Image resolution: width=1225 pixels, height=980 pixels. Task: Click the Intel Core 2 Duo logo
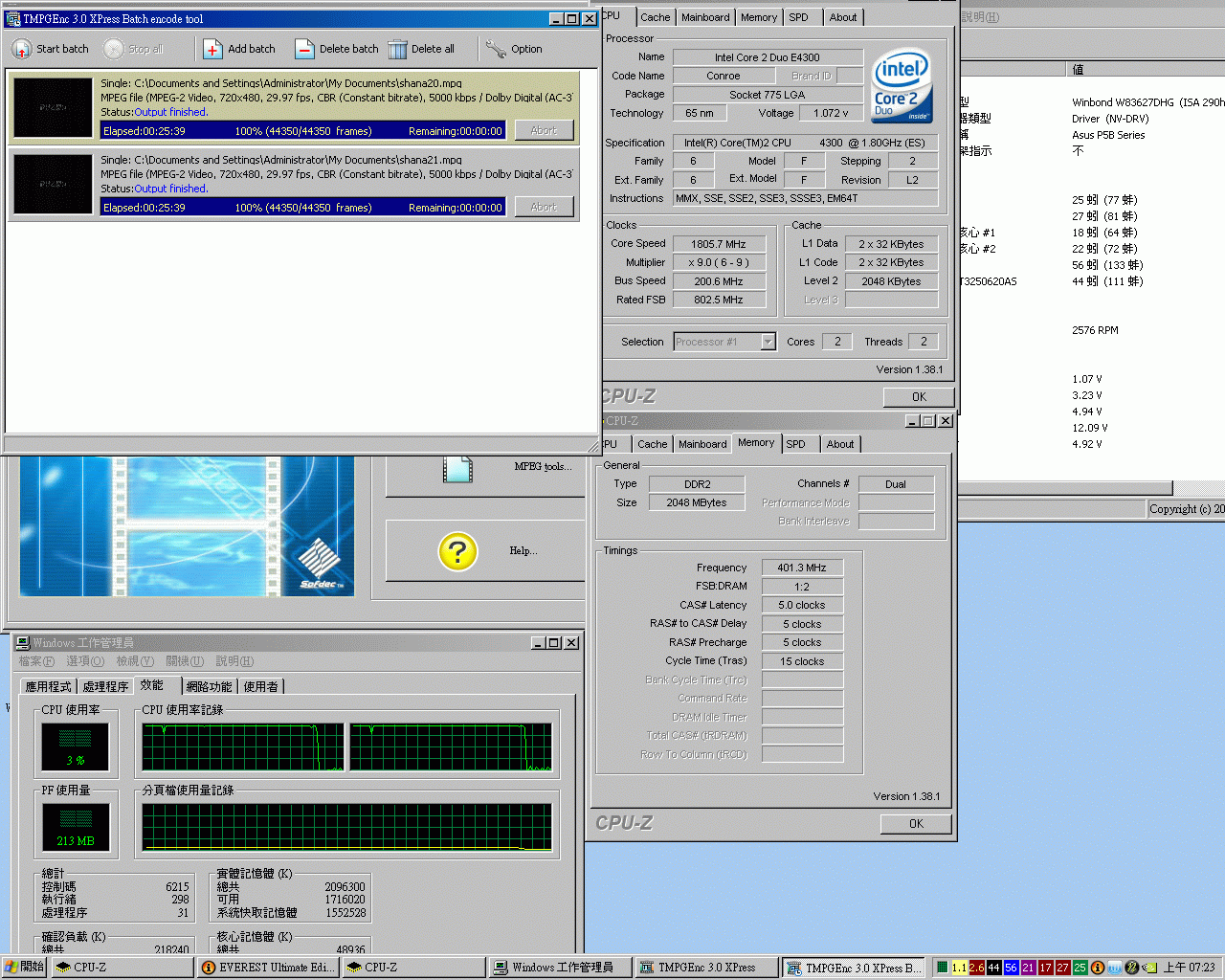point(902,86)
